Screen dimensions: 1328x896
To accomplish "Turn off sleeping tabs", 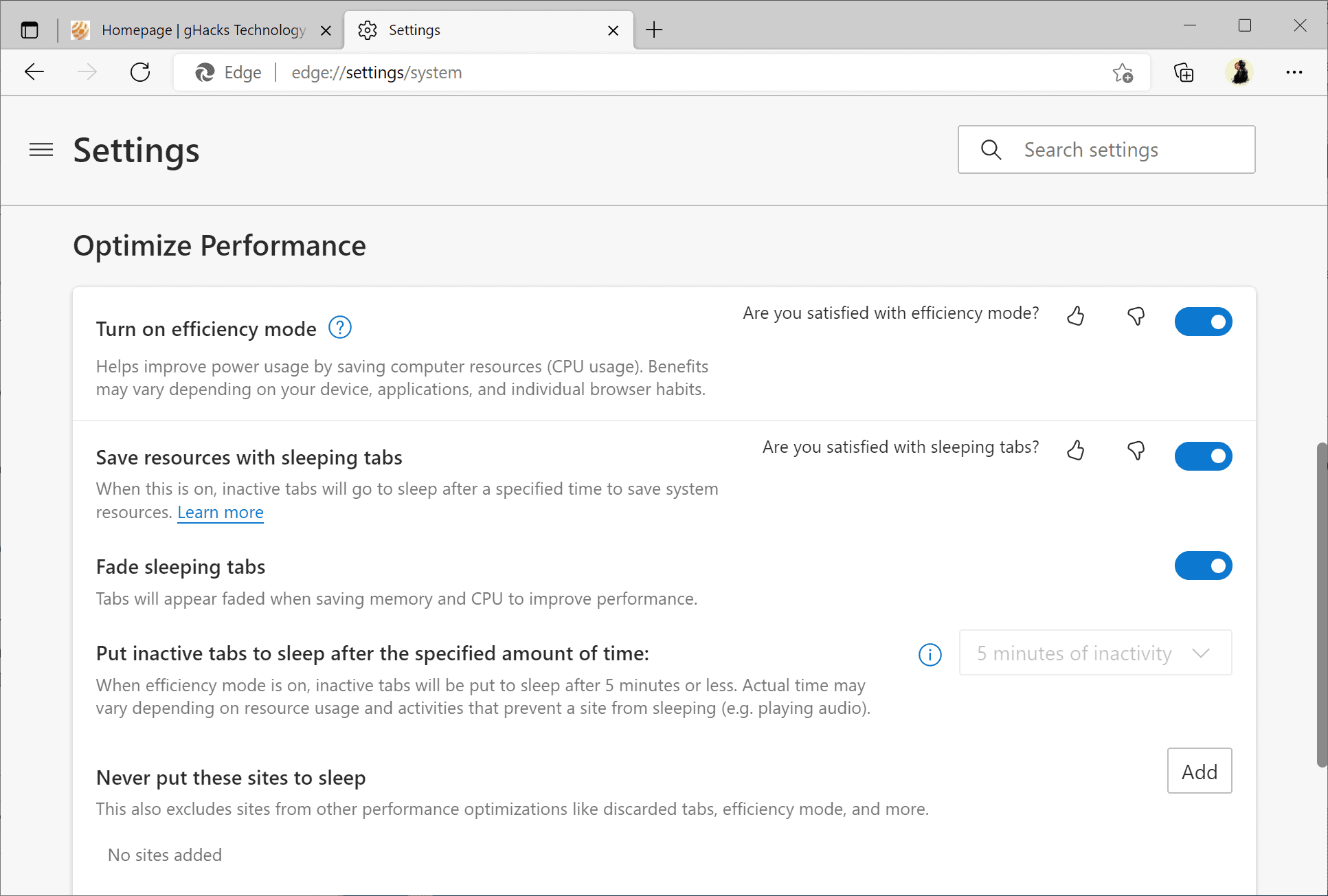I will 1203,456.
